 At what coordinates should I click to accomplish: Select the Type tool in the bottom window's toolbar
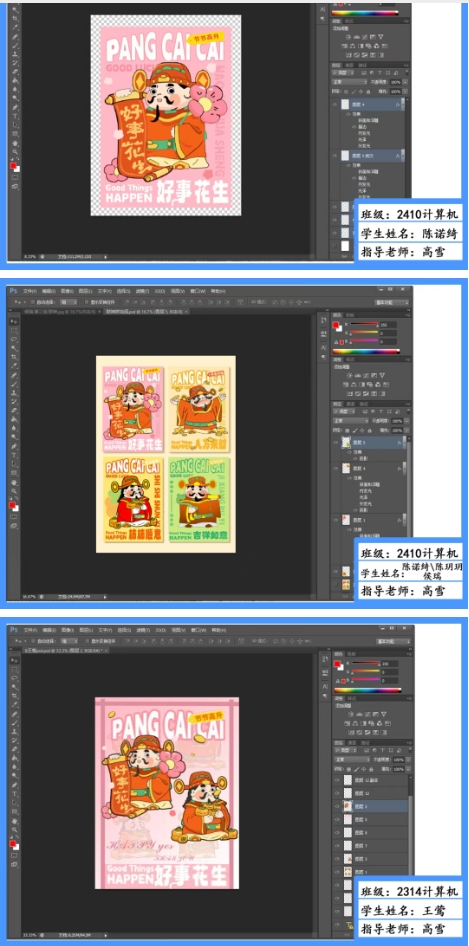14,793
